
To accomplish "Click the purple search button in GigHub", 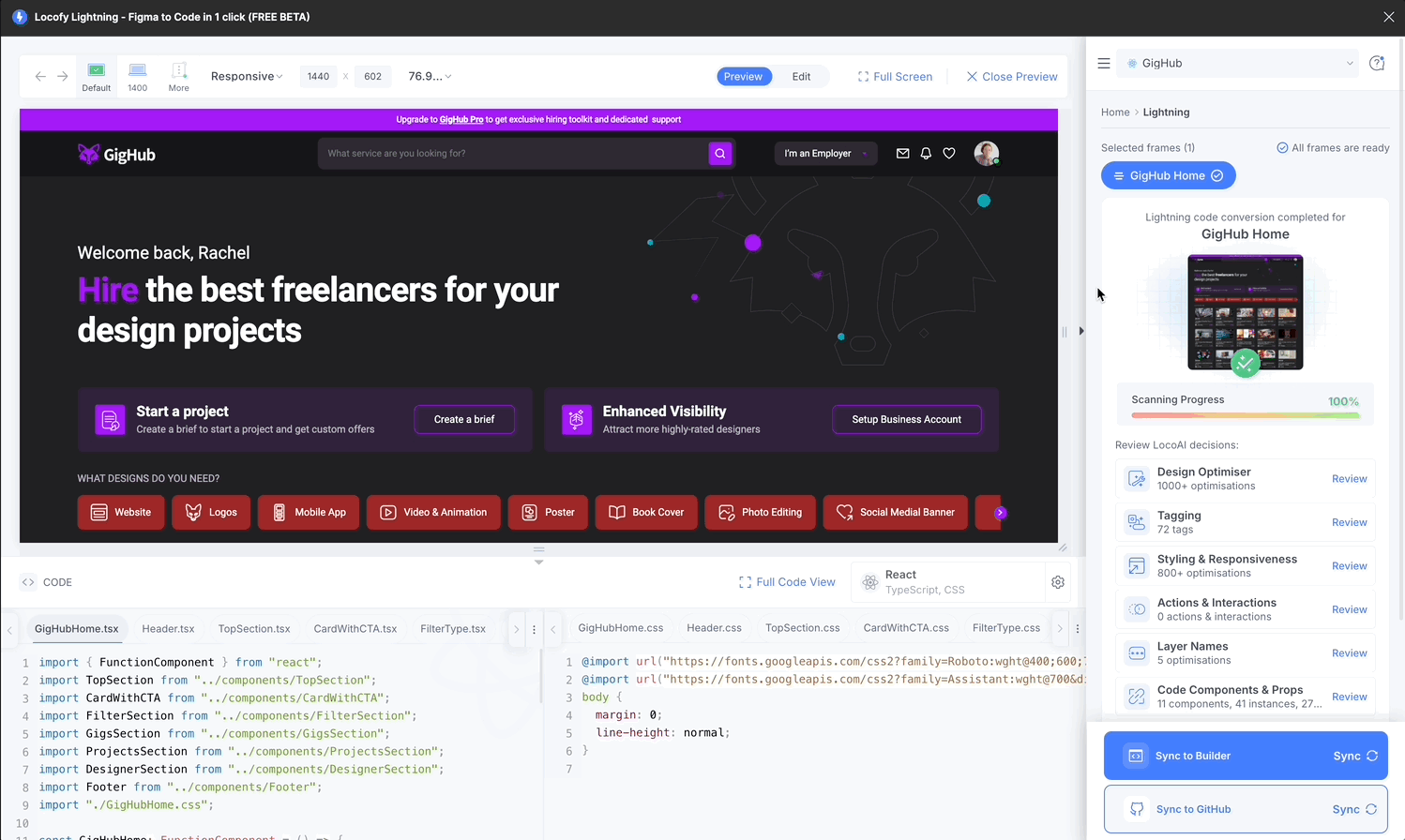I will pos(720,154).
